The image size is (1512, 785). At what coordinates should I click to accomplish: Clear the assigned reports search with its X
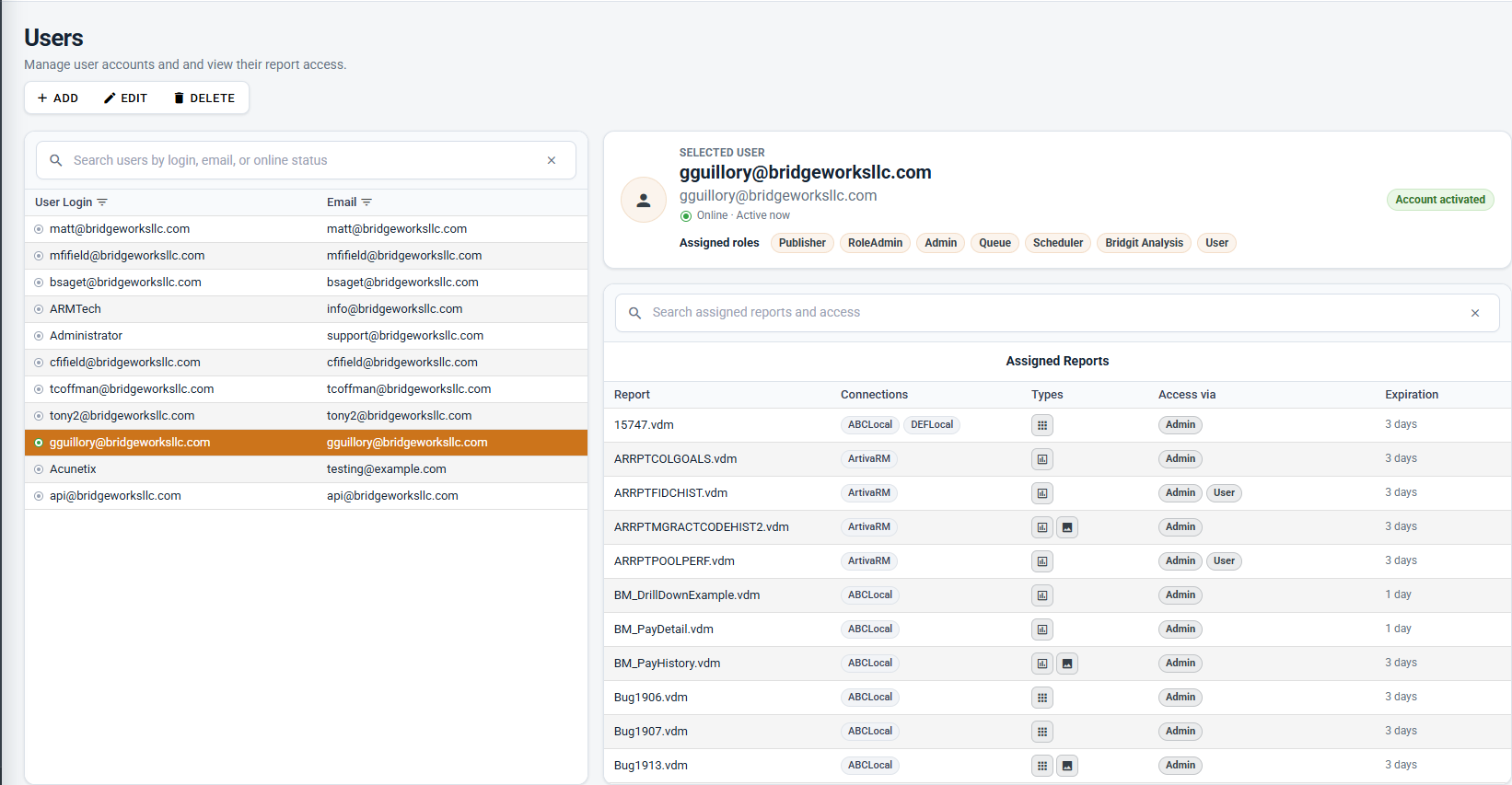1475,313
